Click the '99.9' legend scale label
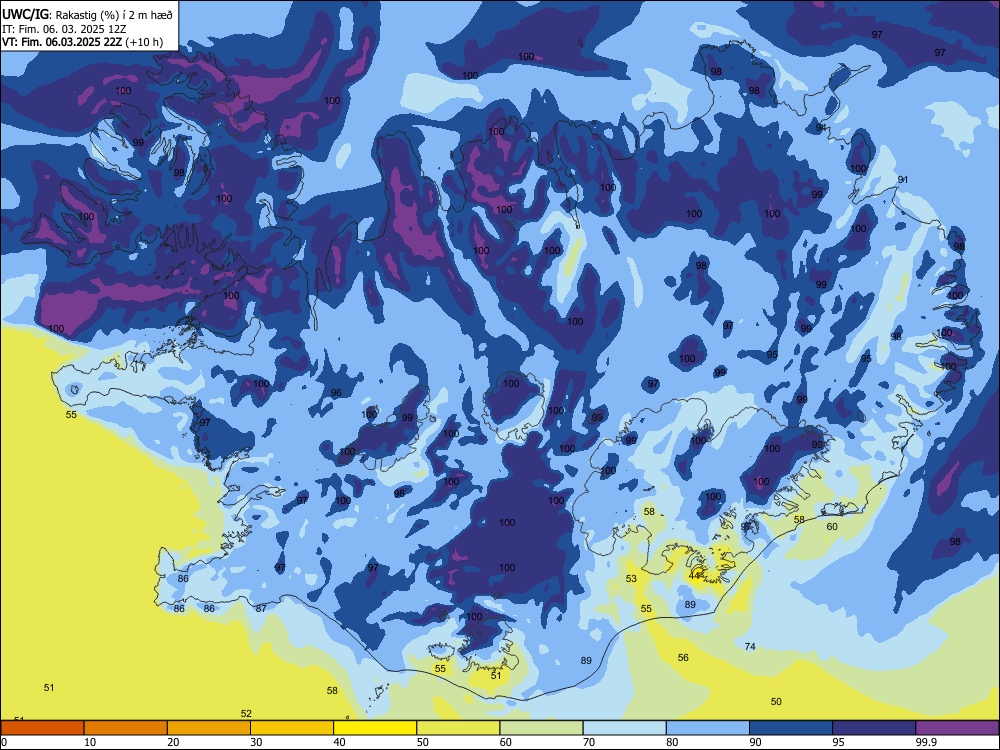The height and width of the screenshot is (750, 1000). point(926,742)
